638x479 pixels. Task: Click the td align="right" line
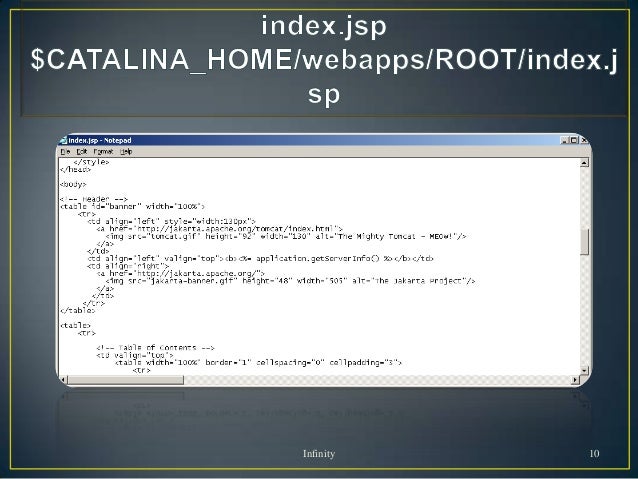(128, 266)
